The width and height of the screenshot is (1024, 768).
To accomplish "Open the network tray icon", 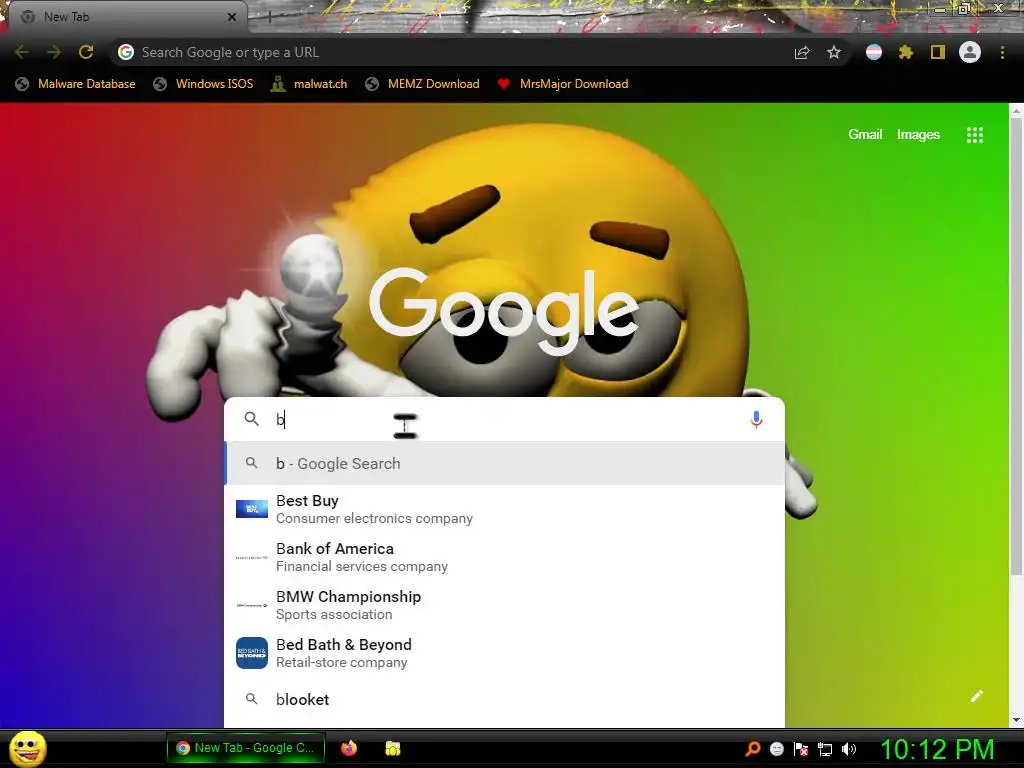I will [825, 749].
